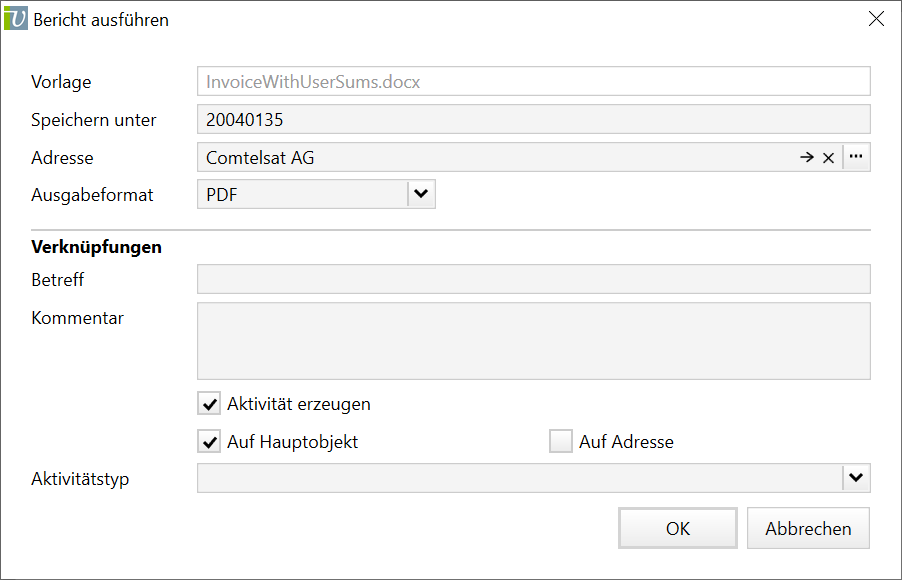Click the Abbrechen button

tap(808, 529)
